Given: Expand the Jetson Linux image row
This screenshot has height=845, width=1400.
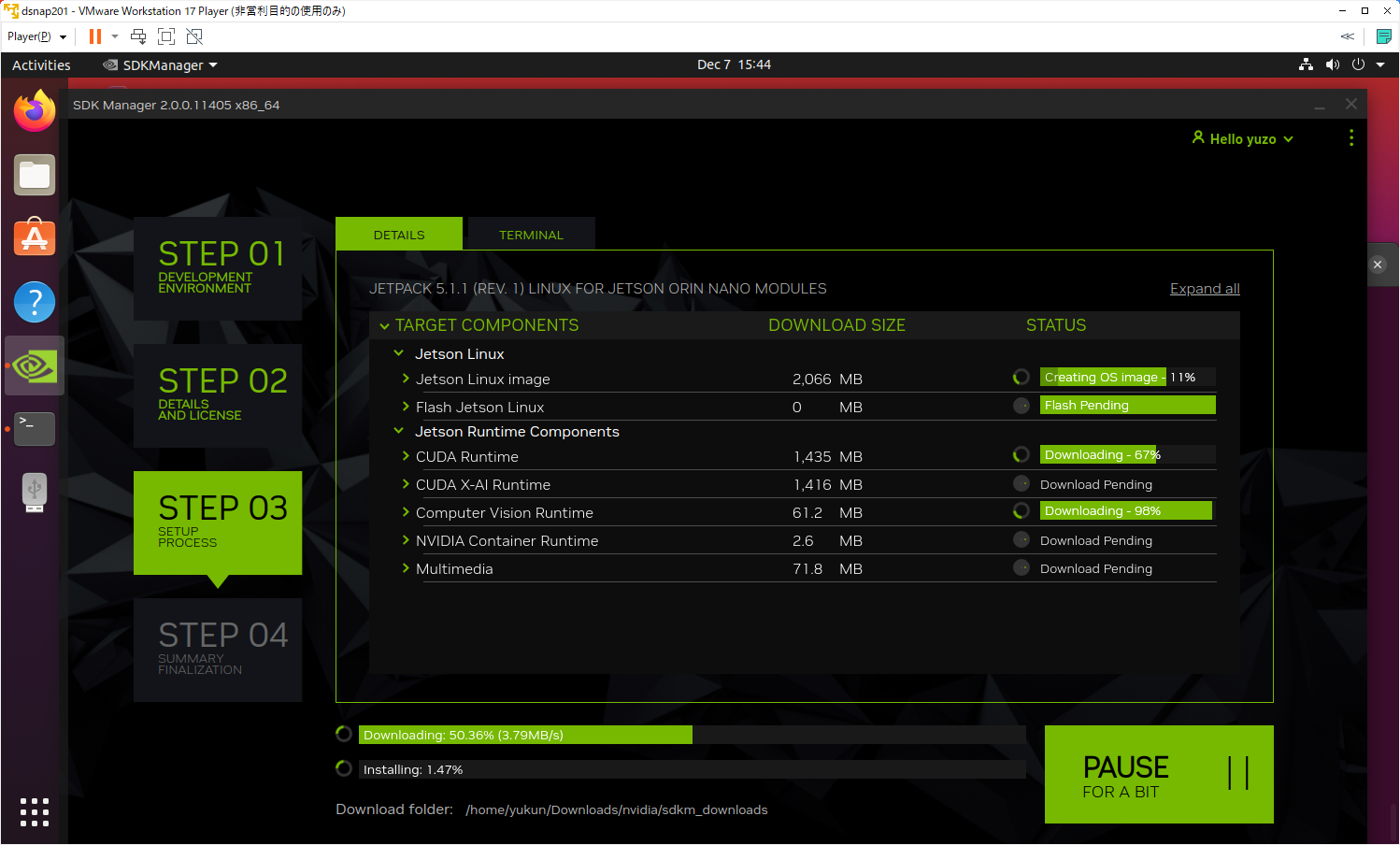Looking at the screenshot, I should [406, 379].
